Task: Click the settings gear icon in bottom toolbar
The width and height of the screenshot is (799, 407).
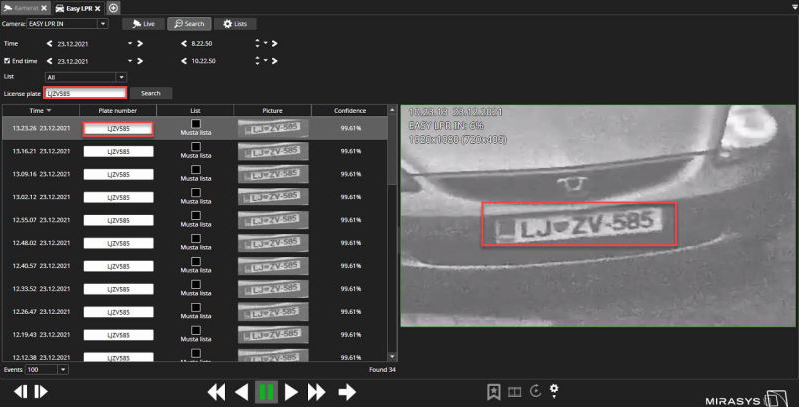Action: 554,390
